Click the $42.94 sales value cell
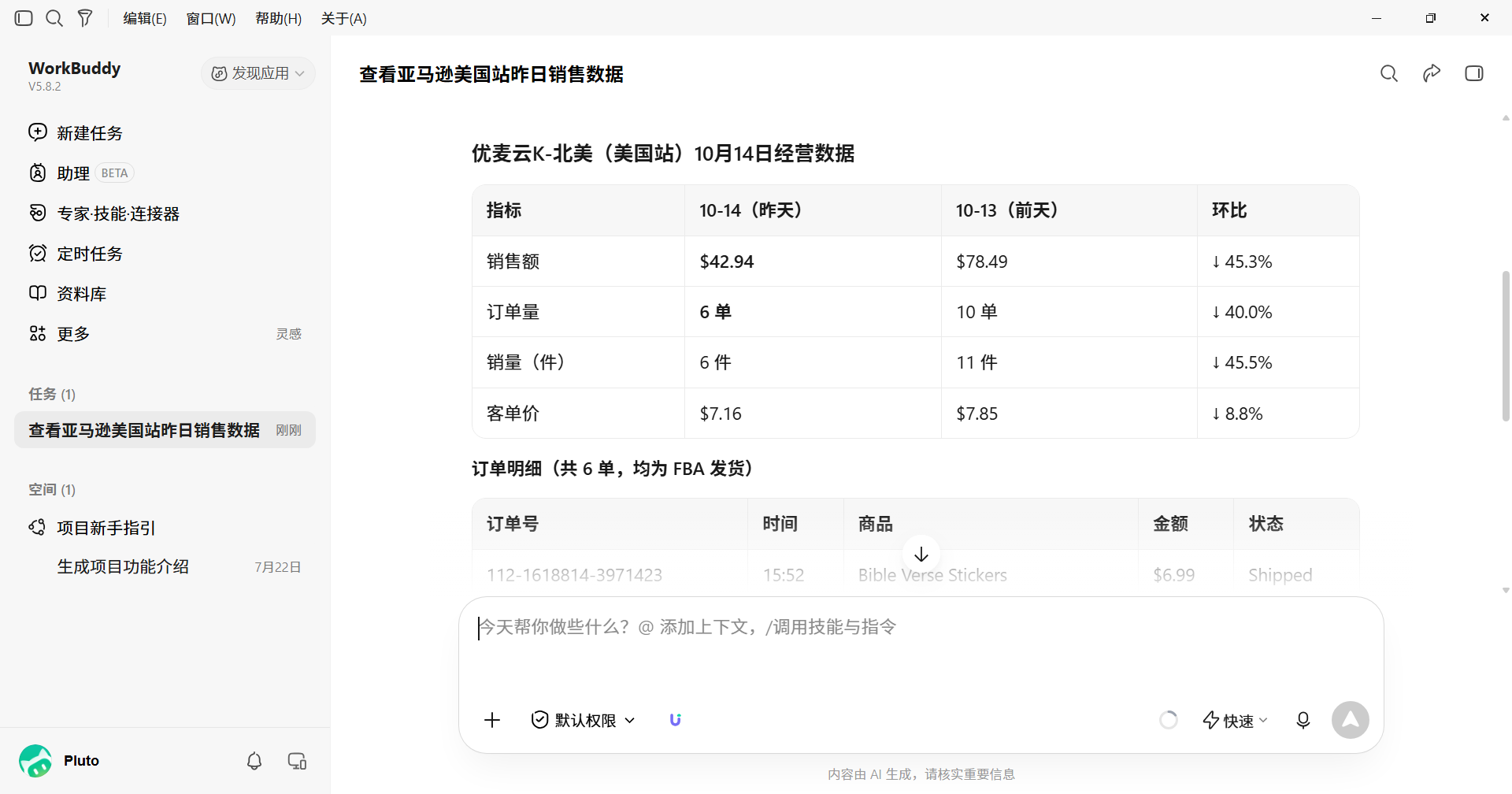Image resolution: width=1512 pixels, height=794 pixels. [x=813, y=262]
